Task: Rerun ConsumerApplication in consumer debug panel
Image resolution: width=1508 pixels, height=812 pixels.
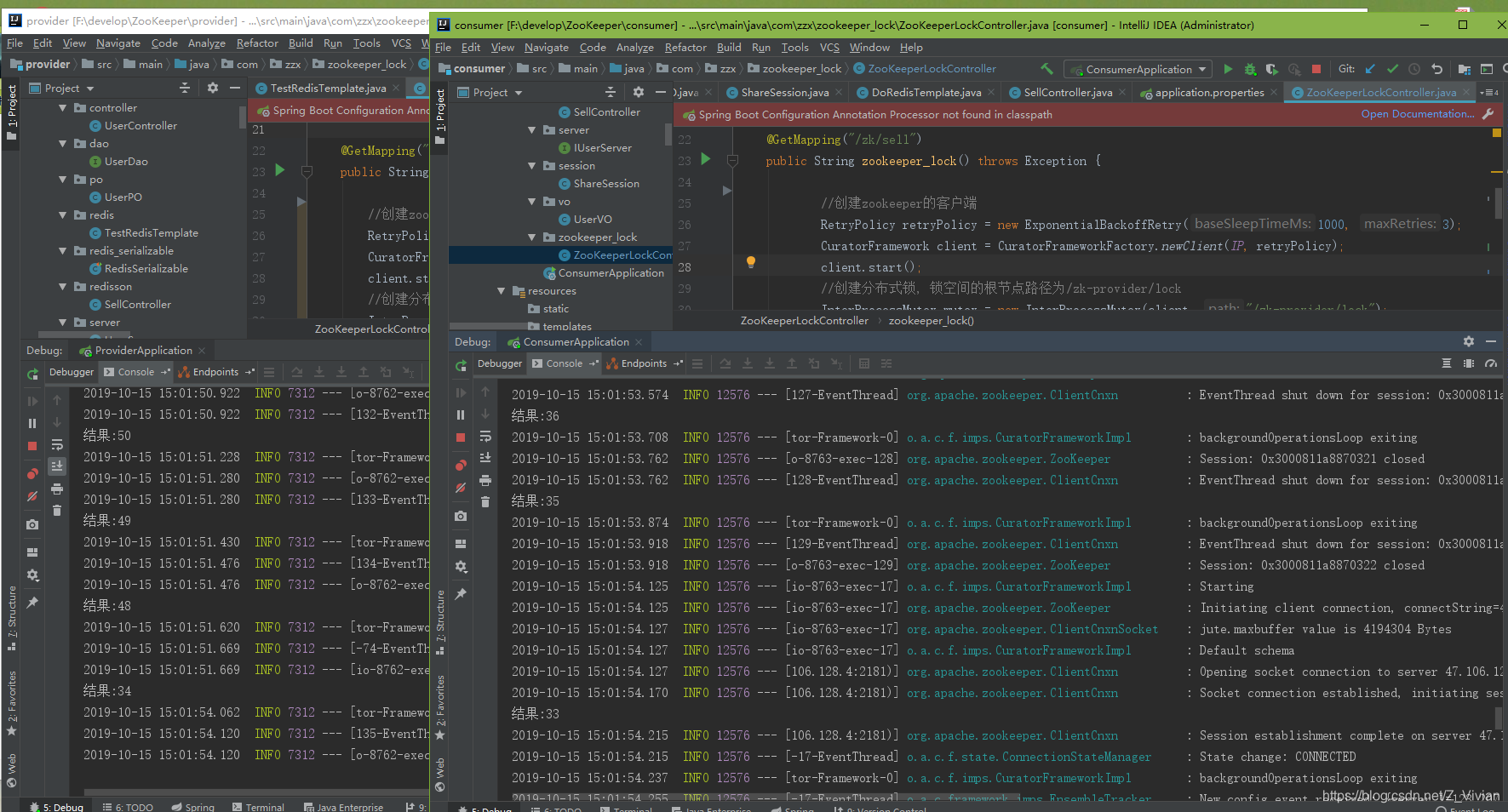Action: point(461,365)
